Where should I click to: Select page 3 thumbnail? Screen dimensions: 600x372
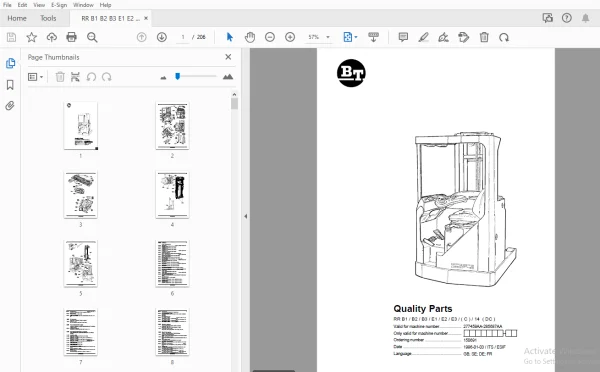[x=80, y=195]
